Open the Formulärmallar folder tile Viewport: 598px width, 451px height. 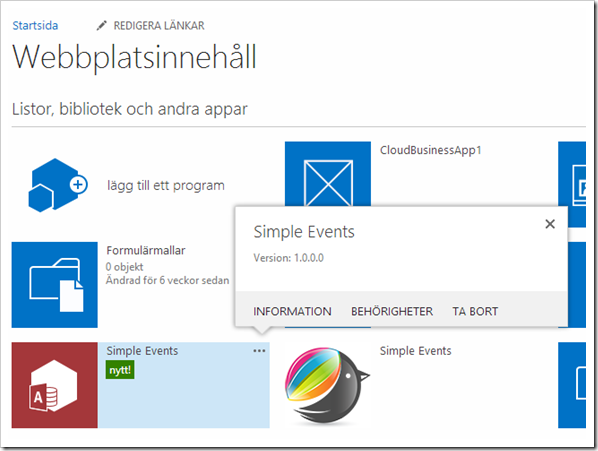[x=55, y=285]
